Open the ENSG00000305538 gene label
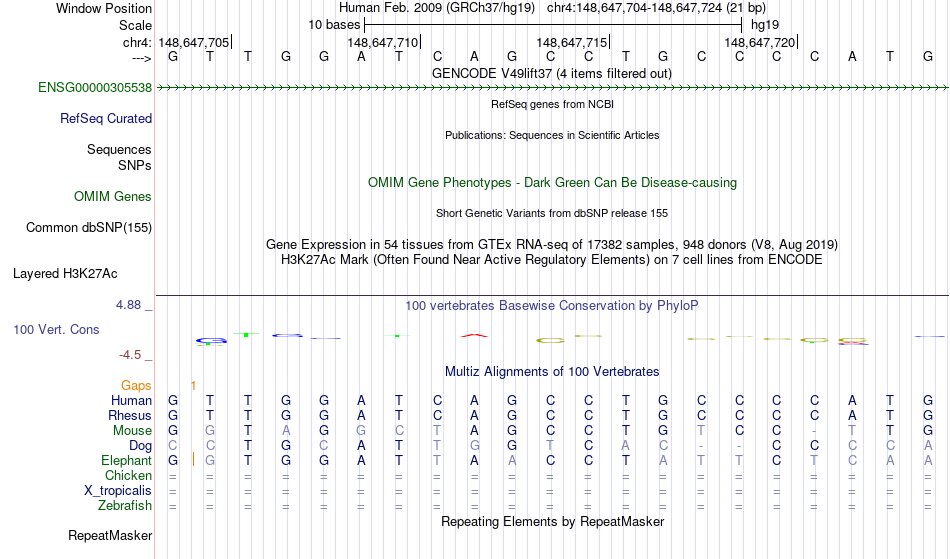This screenshot has height=559, width=950. coord(95,88)
